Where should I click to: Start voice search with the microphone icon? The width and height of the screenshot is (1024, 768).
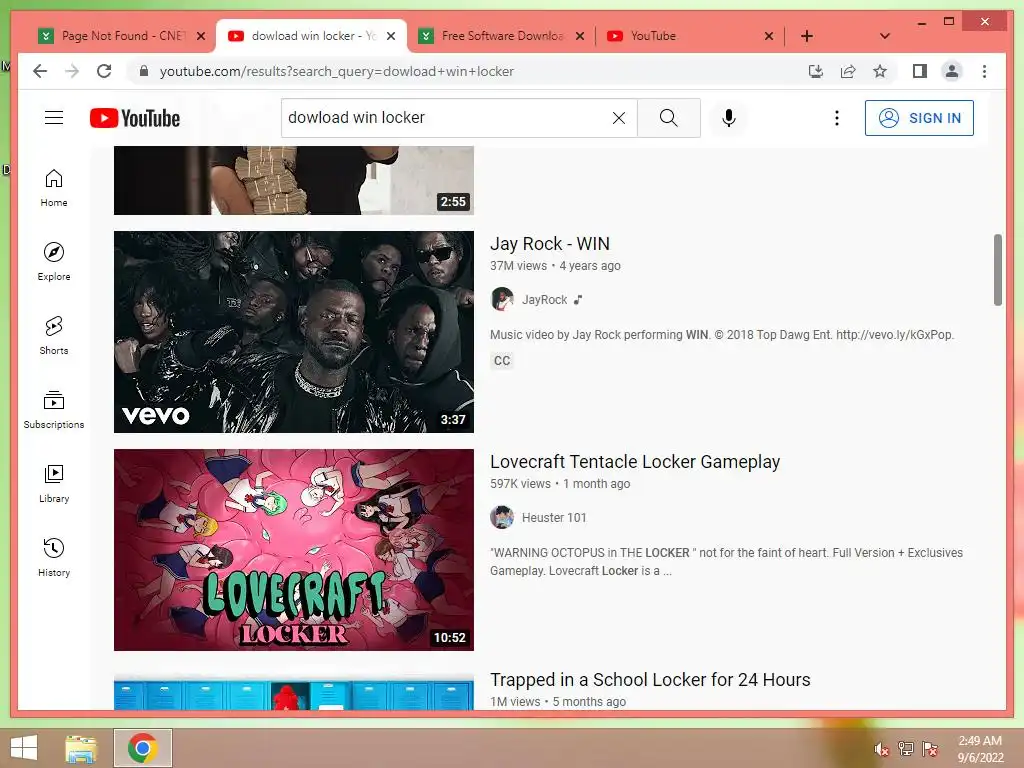point(729,118)
